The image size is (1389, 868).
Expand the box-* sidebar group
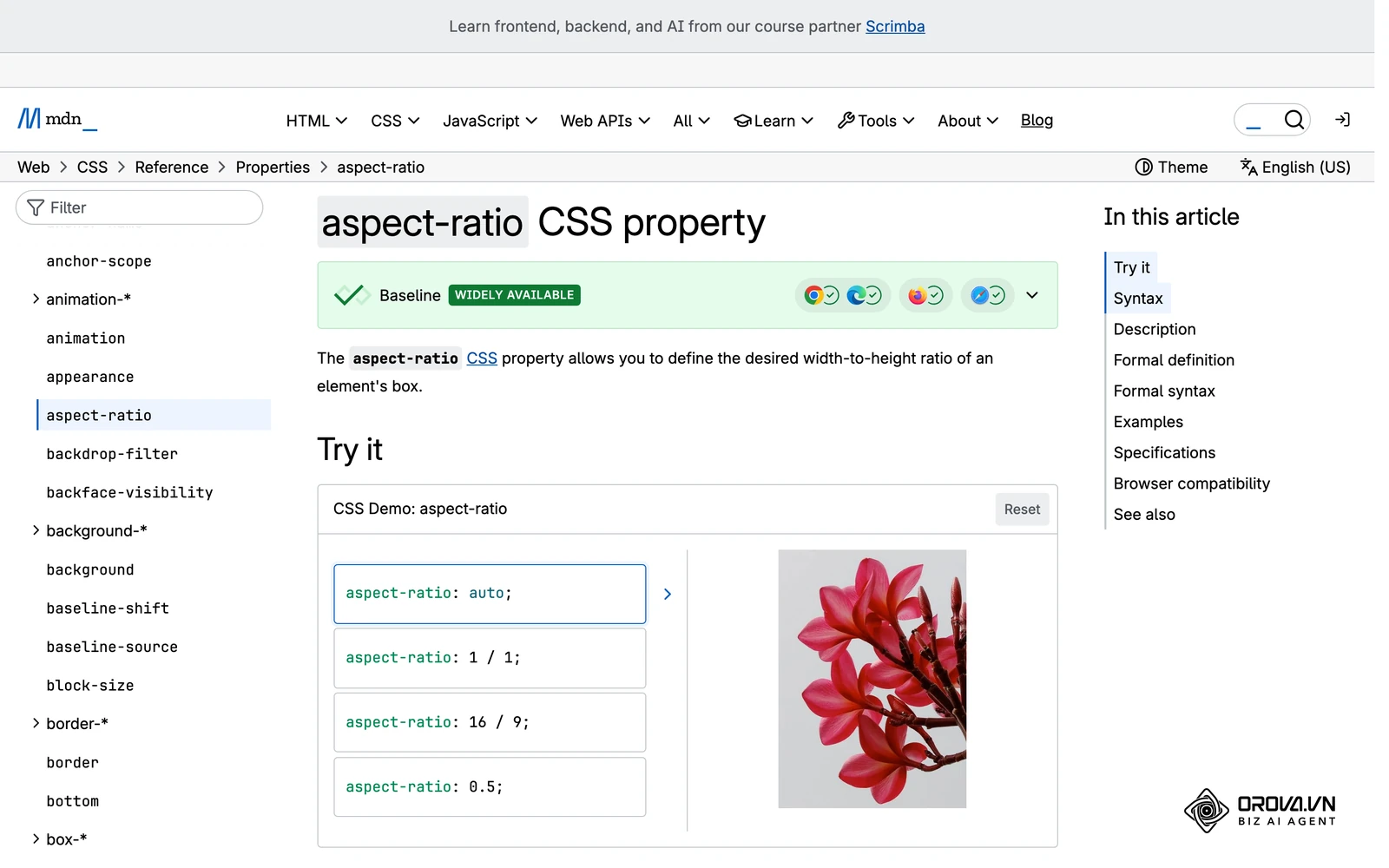pos(36,838)
